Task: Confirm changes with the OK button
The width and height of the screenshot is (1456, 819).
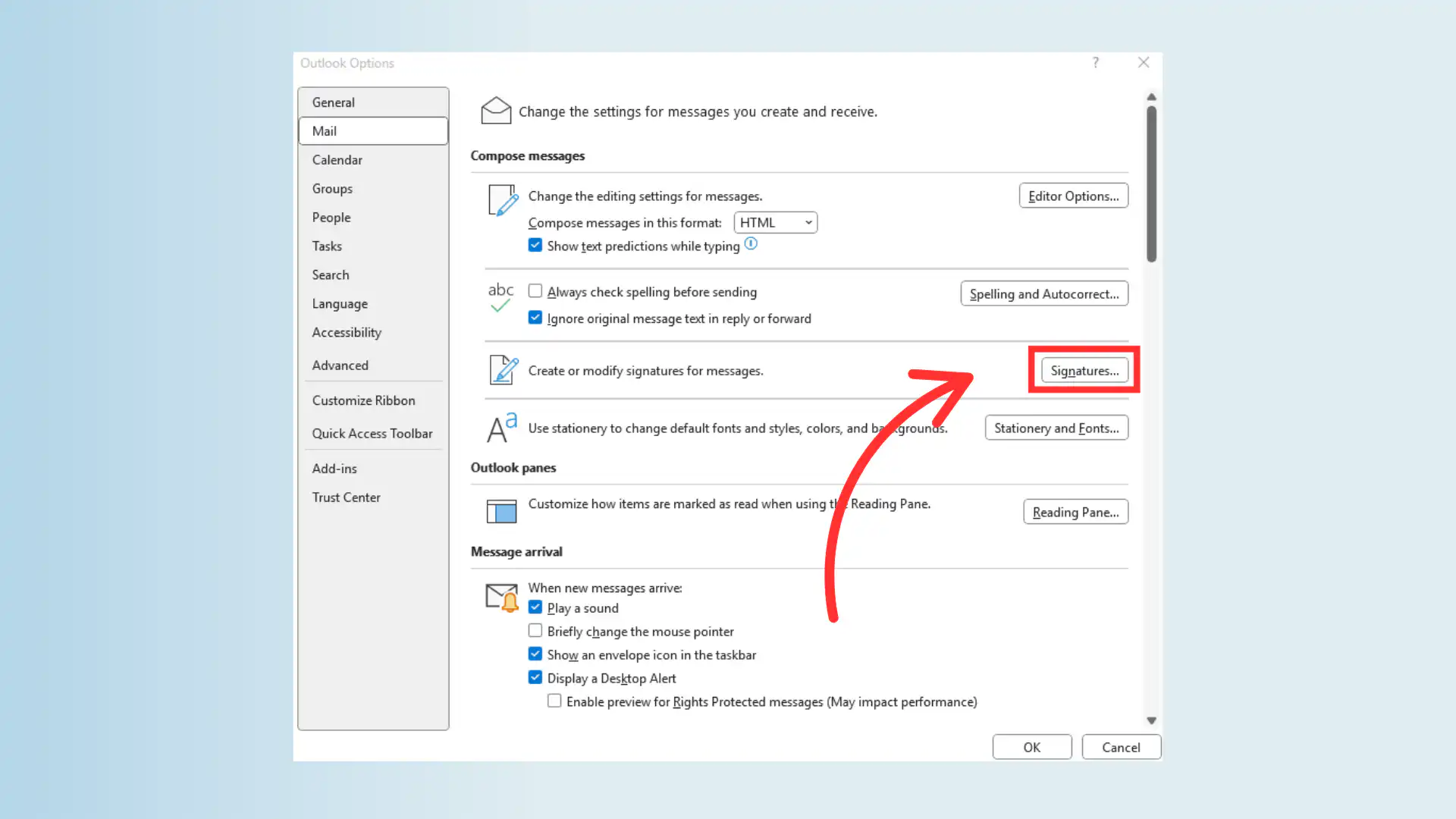Action: pos(1031,746)
